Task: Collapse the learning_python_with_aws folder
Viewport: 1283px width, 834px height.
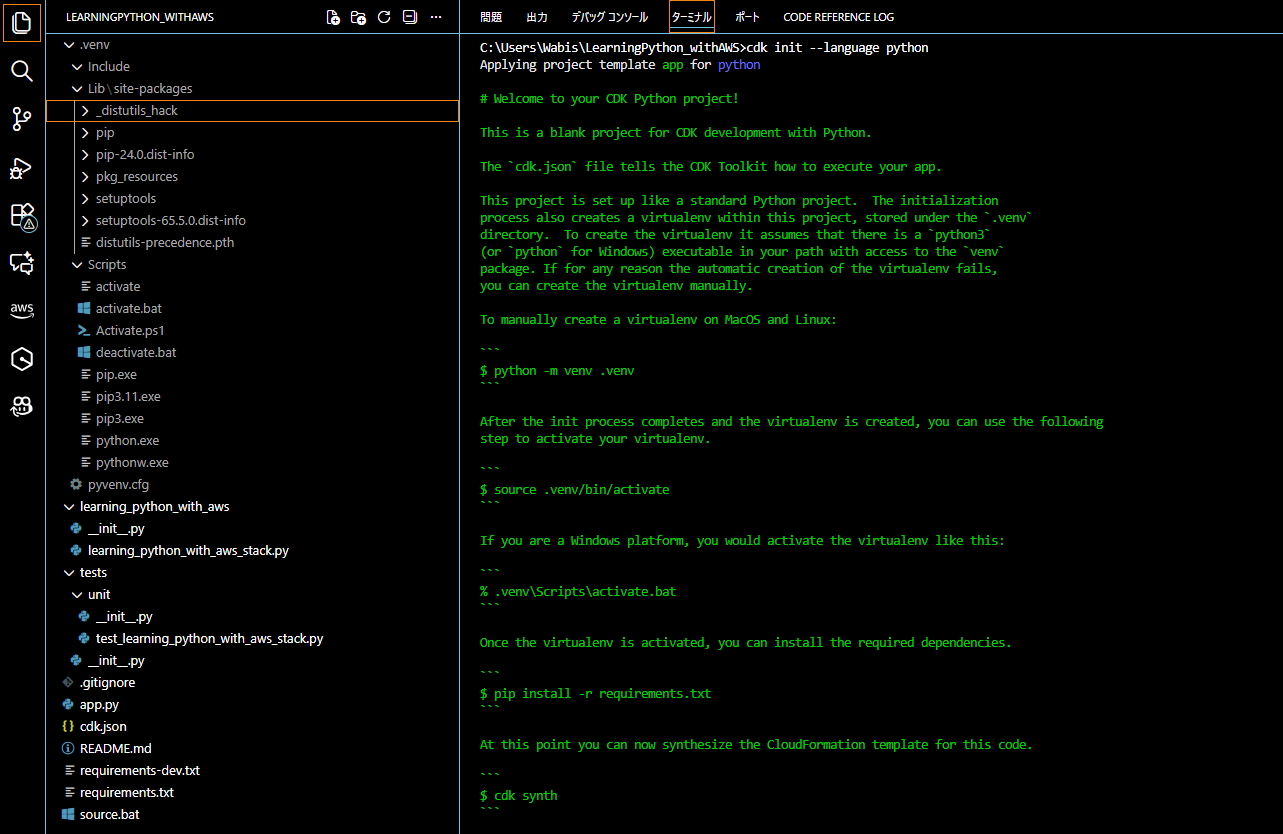Action: 69,506
